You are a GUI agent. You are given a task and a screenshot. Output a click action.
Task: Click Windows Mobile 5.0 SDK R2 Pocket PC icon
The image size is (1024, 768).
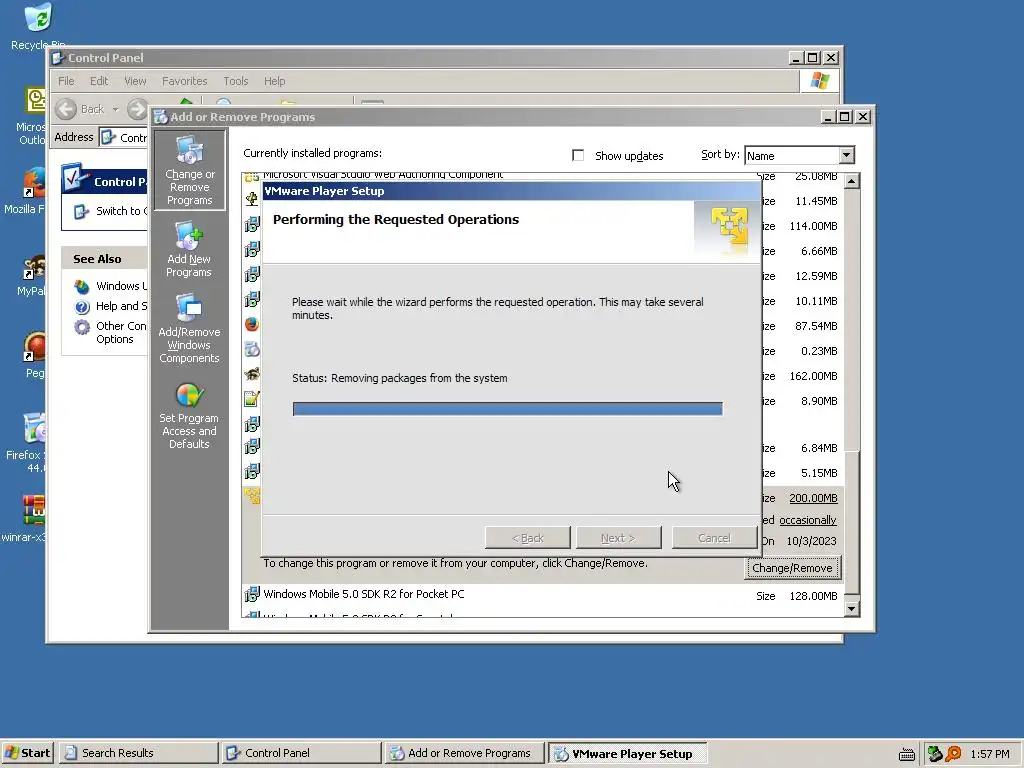click(x=251, y=594)
